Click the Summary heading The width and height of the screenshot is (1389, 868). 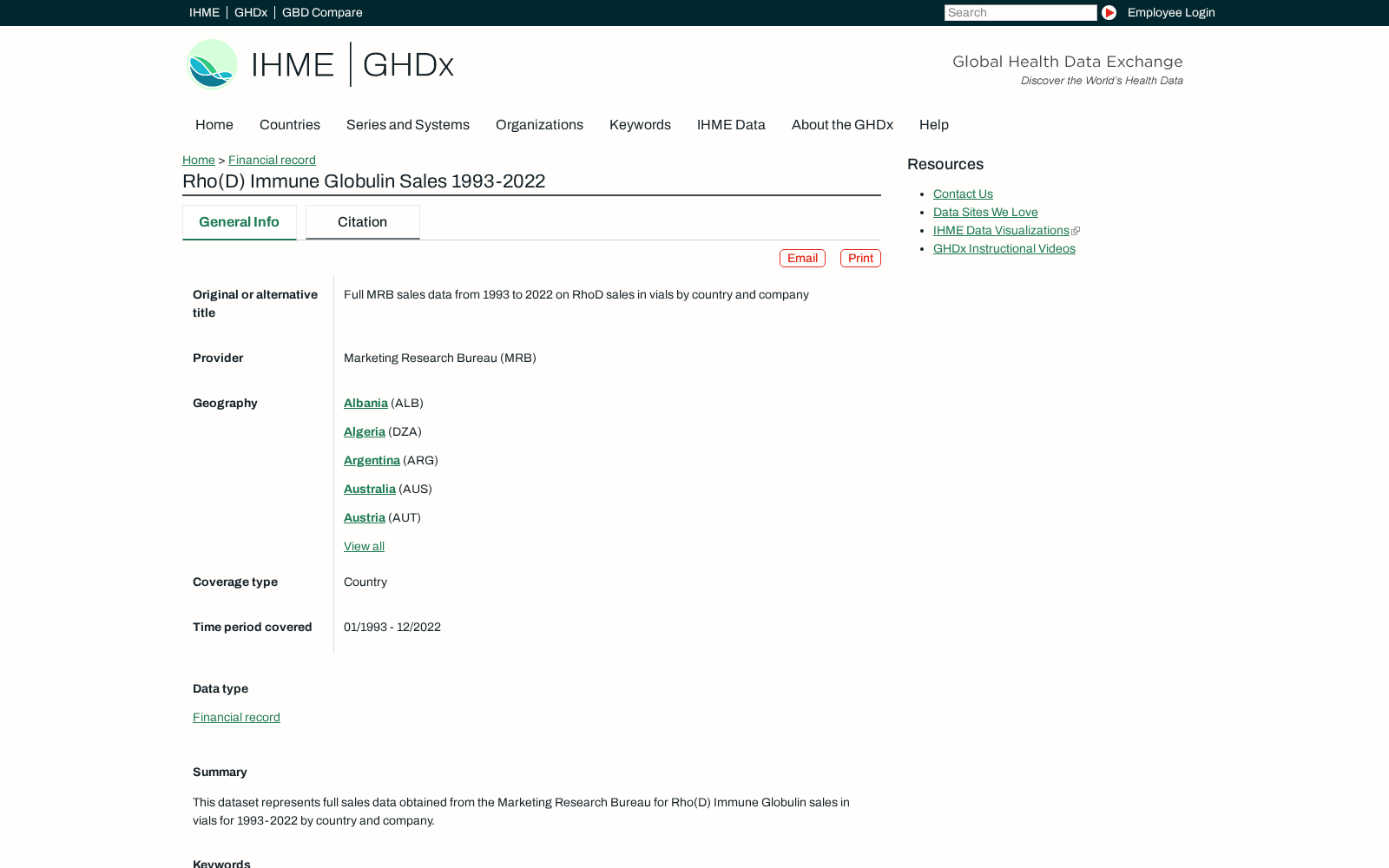(220, 773)
